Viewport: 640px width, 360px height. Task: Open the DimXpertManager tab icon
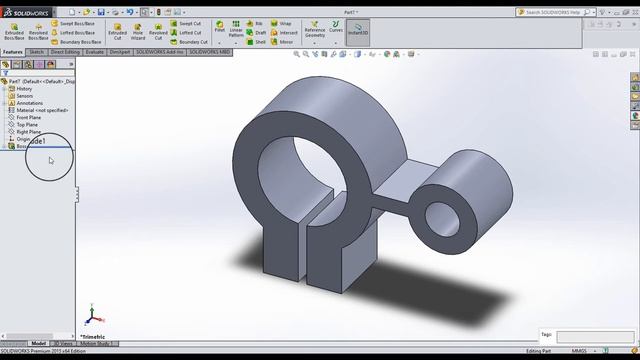click(x=39, y=64)
